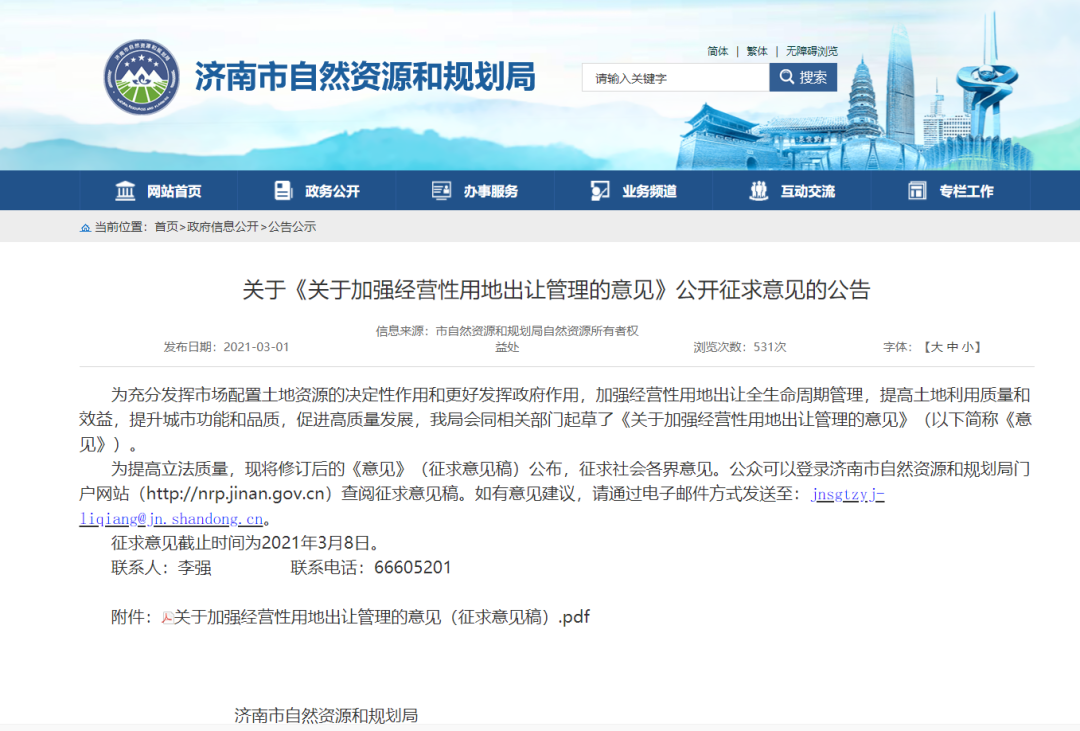Click the 联系人: 李强 text
Viewport: 1080px width, 731px height.
[x=161, y=568]
